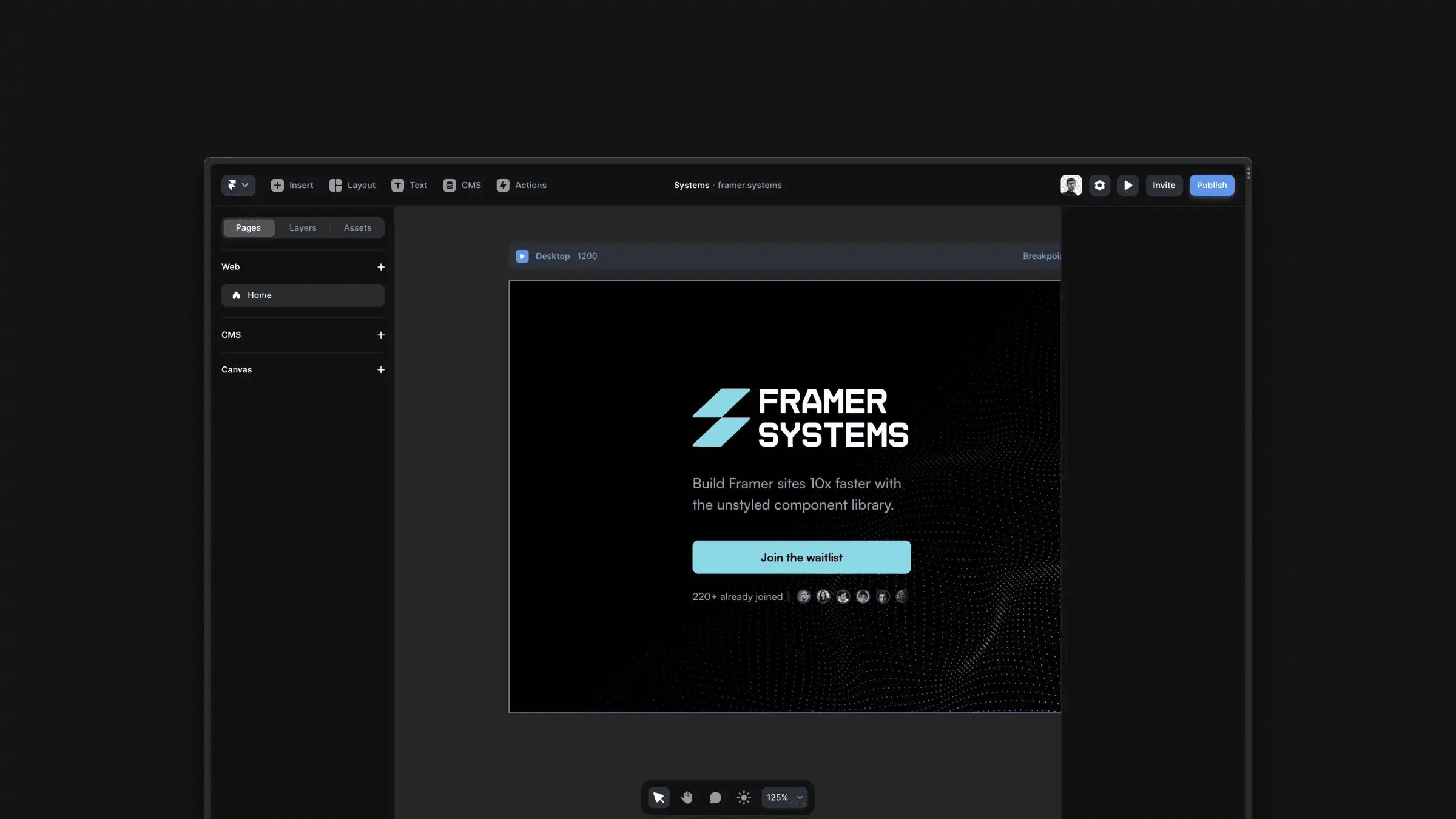Add a new CMS collection with plus icon
1456x819 pixels.
point(381,335)
